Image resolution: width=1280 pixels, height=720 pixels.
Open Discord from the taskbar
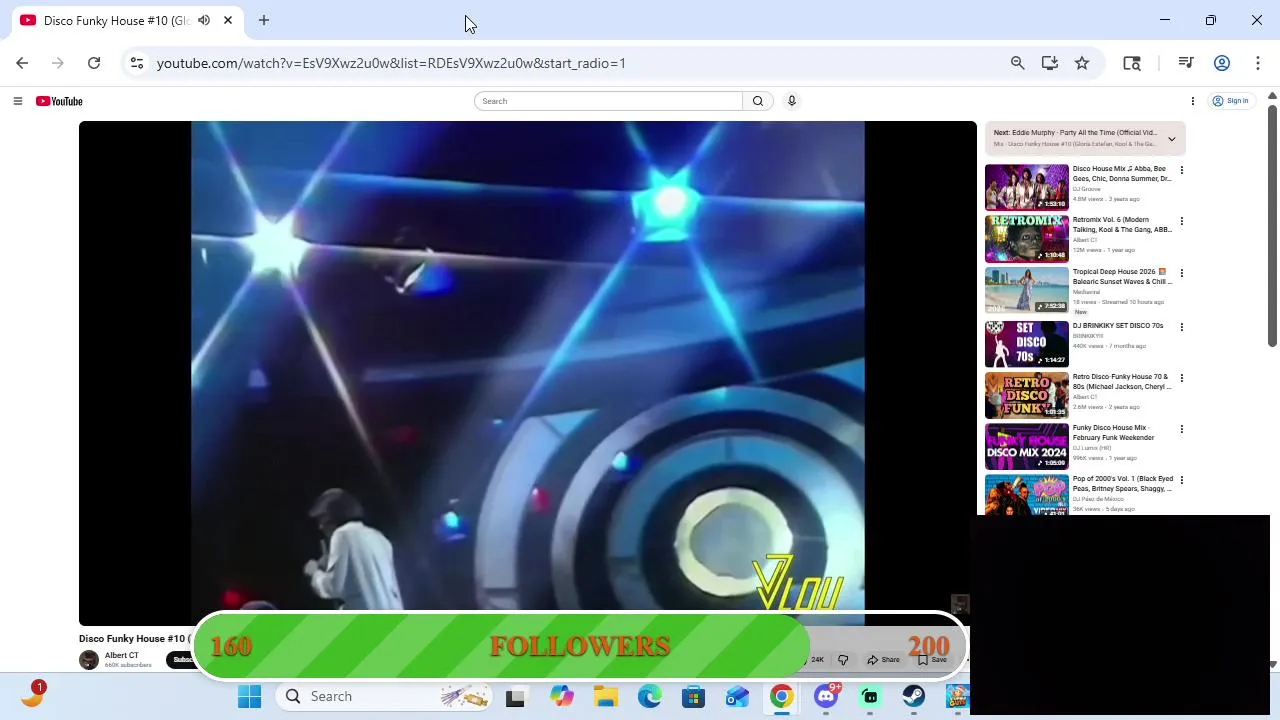[x=826, y=697]
